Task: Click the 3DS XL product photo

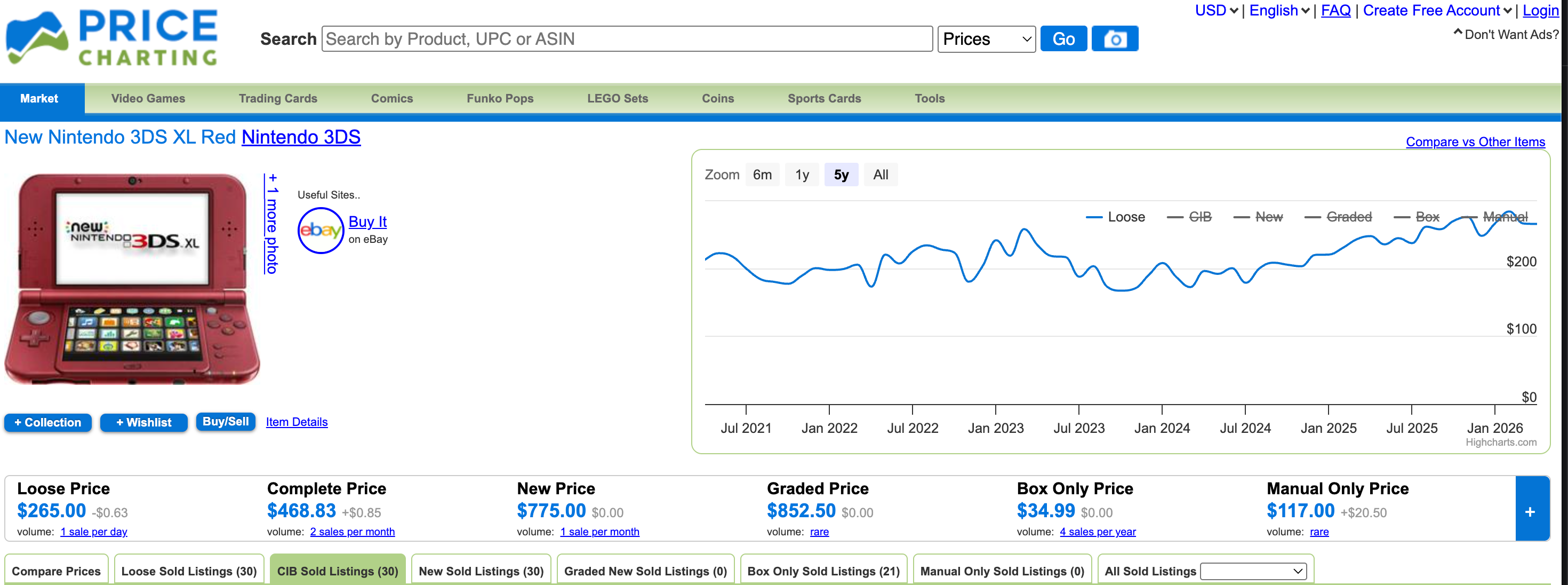Action: point(132,279)
